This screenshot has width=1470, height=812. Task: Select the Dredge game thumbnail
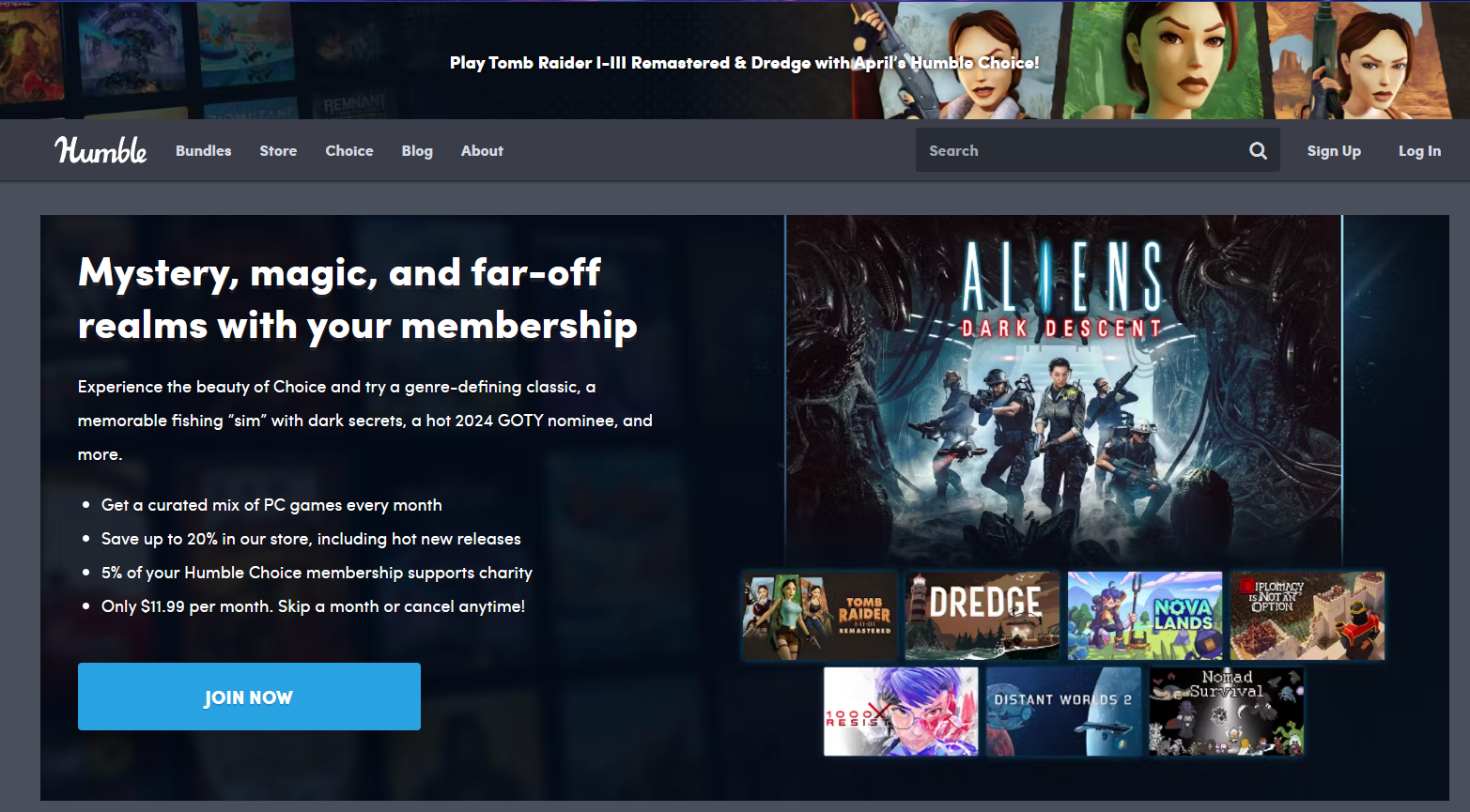(x=983, y=616)
